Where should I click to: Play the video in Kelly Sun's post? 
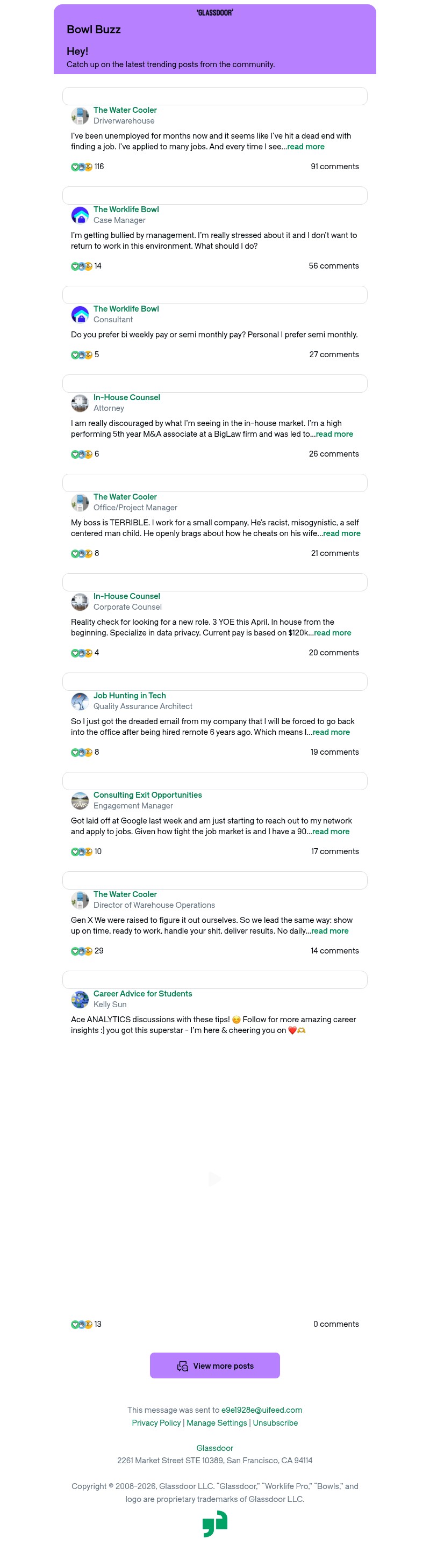[214, 1179]
